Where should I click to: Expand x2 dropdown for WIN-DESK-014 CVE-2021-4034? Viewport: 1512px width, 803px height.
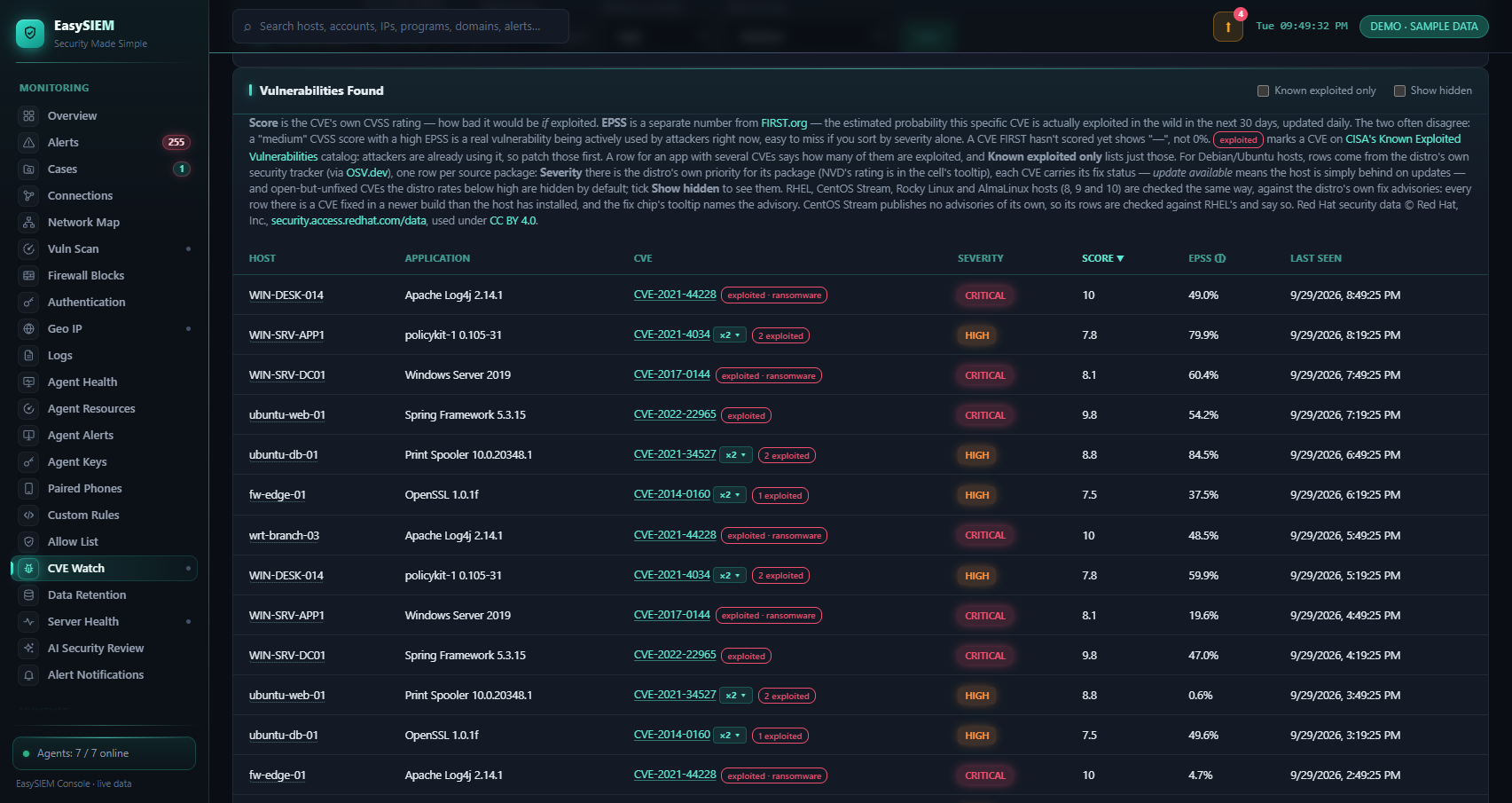pyautogui.click(x=730, y=576)
